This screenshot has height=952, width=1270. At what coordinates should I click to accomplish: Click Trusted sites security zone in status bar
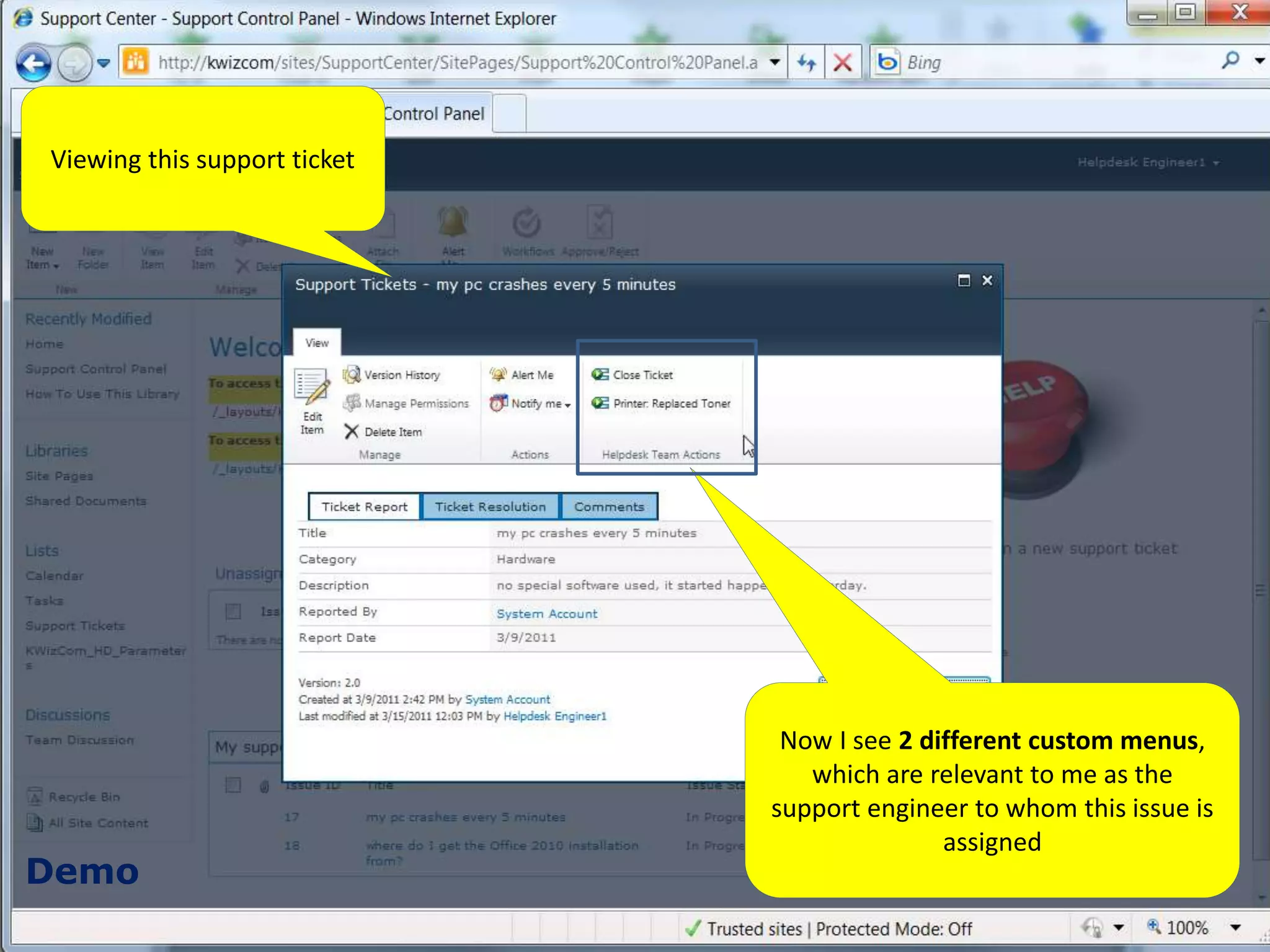828,928
